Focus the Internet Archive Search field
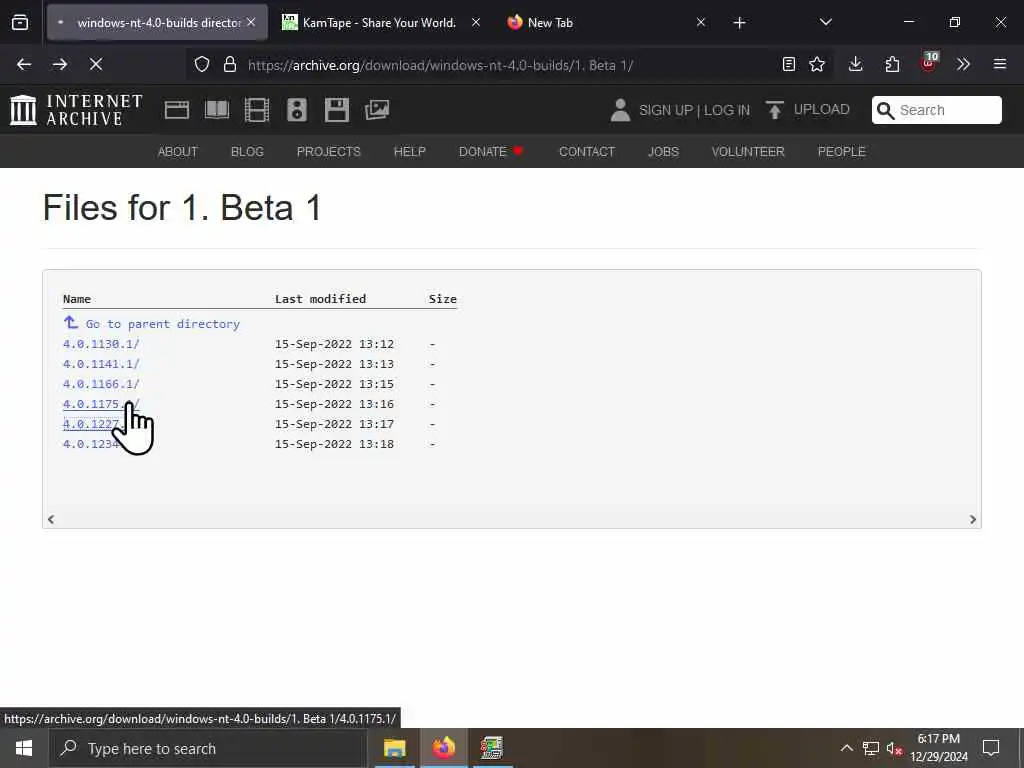1024x768 pixels. pos(936,110)
